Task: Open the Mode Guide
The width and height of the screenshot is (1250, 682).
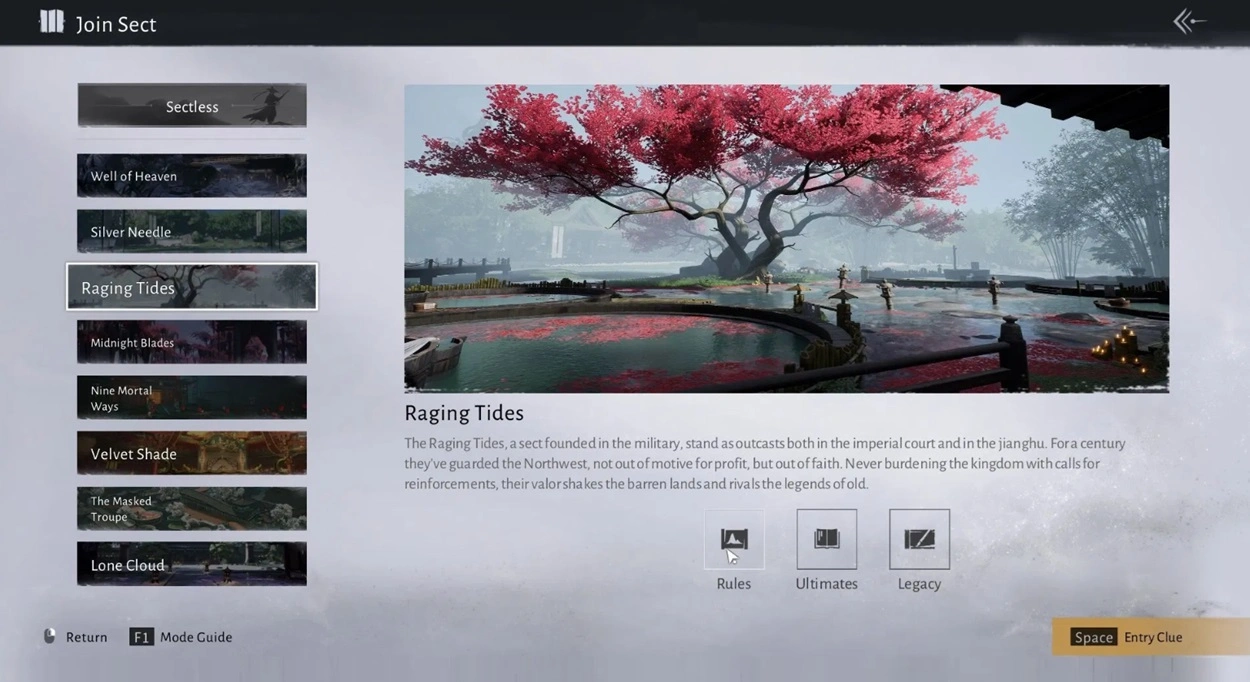Action: 195,637
